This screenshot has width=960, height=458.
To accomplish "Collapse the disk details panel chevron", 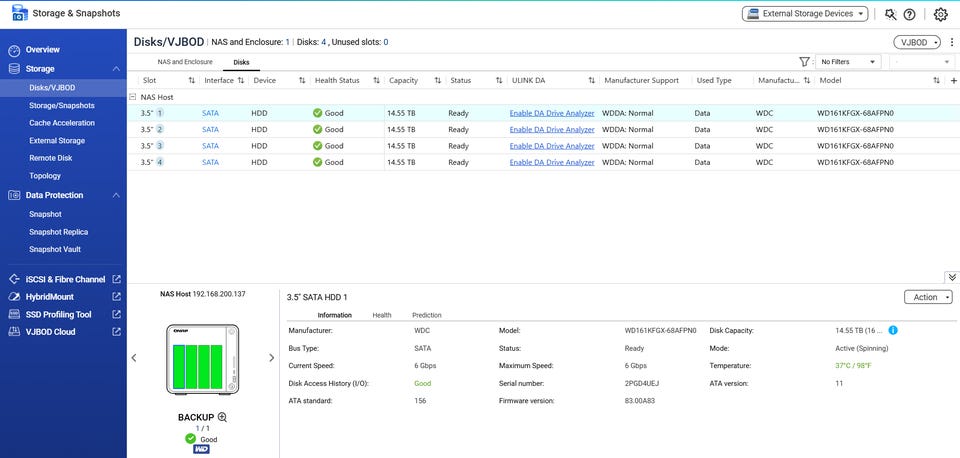I will coord(951,277).
